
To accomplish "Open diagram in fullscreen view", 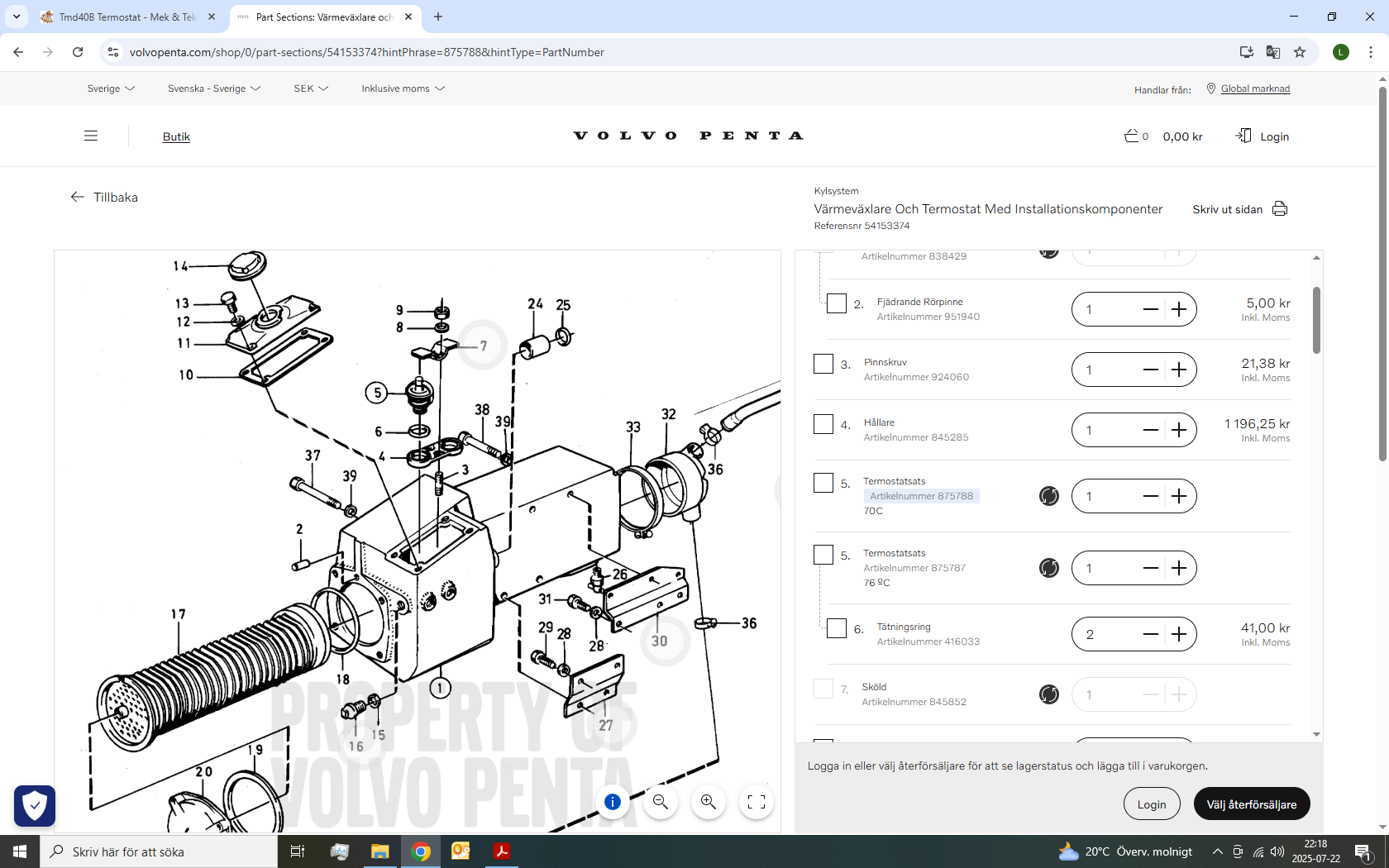I will (756, 802).
